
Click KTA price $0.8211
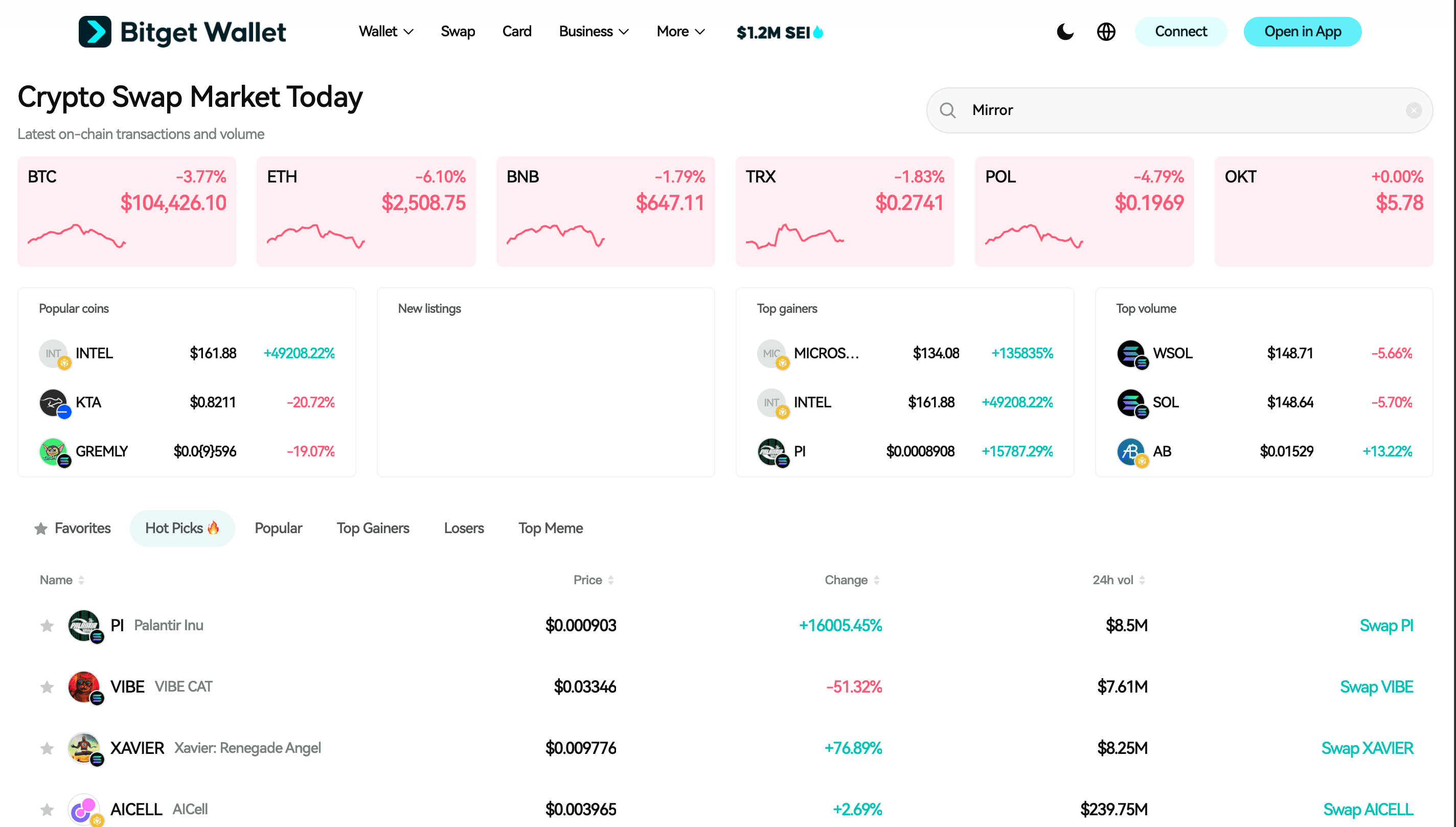(213, 403)
